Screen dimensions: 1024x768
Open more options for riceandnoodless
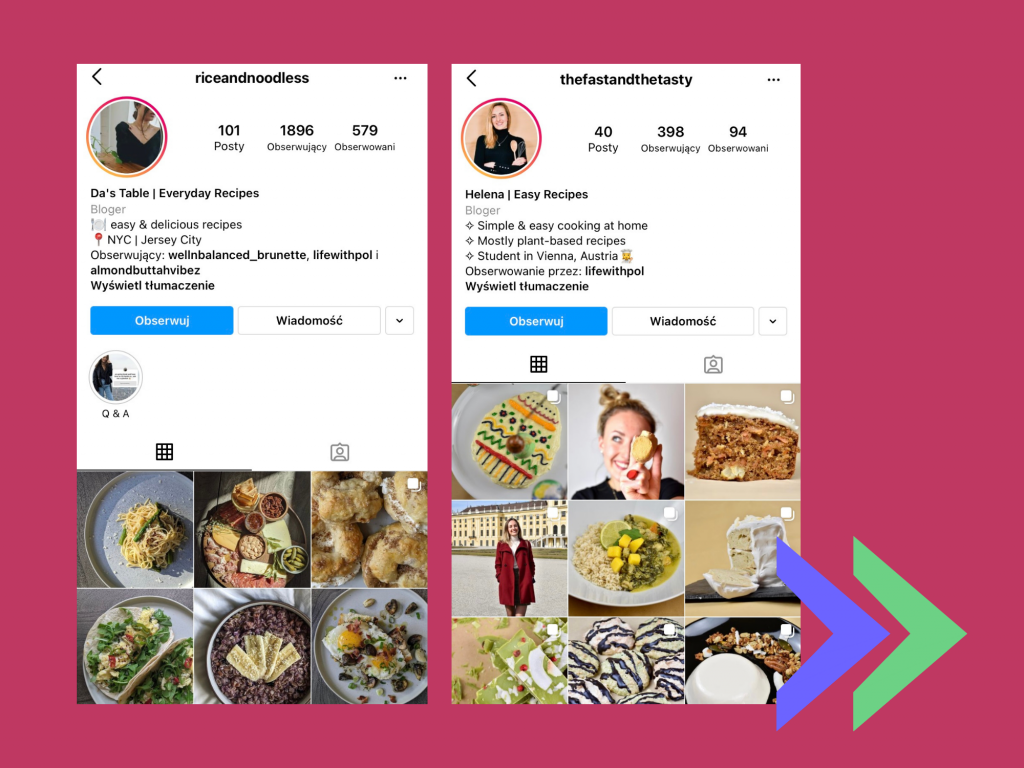pos(400,78)
